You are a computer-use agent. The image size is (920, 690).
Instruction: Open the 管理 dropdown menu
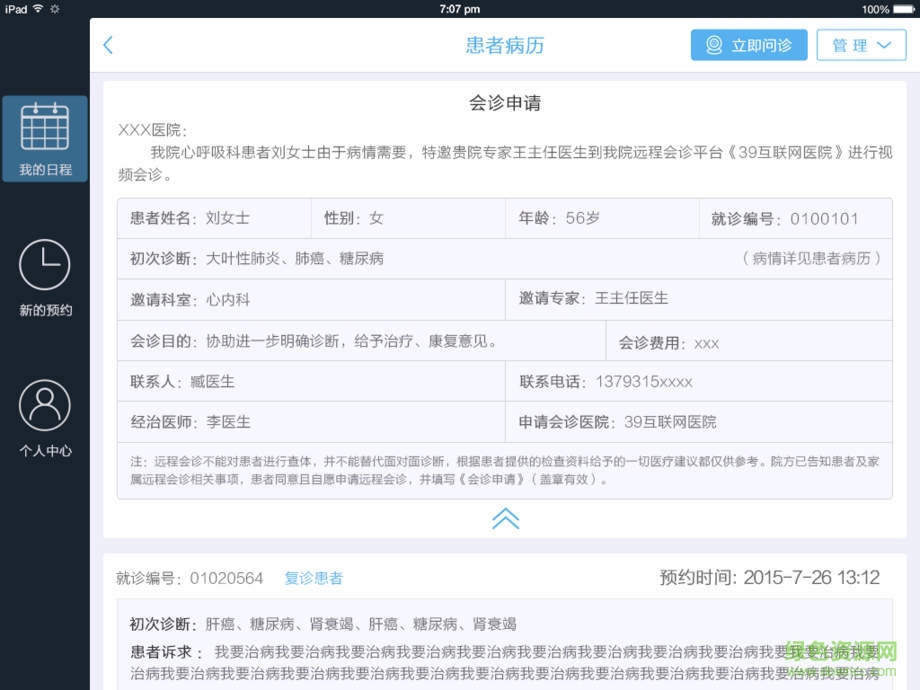[861, 45]
